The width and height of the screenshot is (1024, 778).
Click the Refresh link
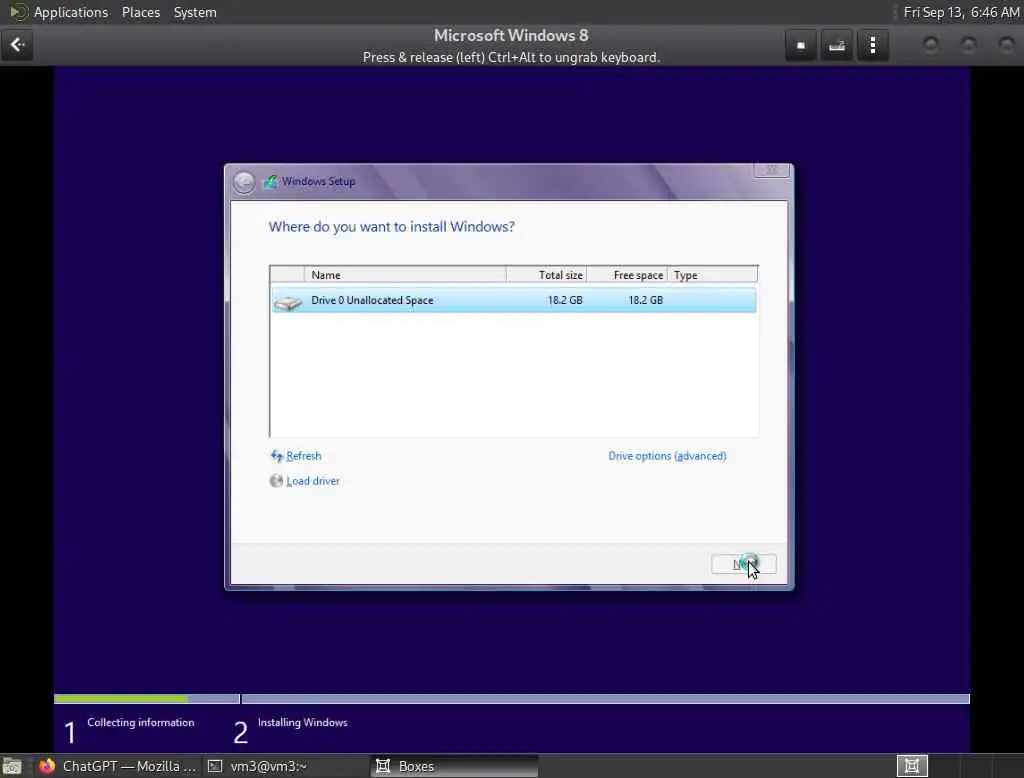click(x=304, y=456)
